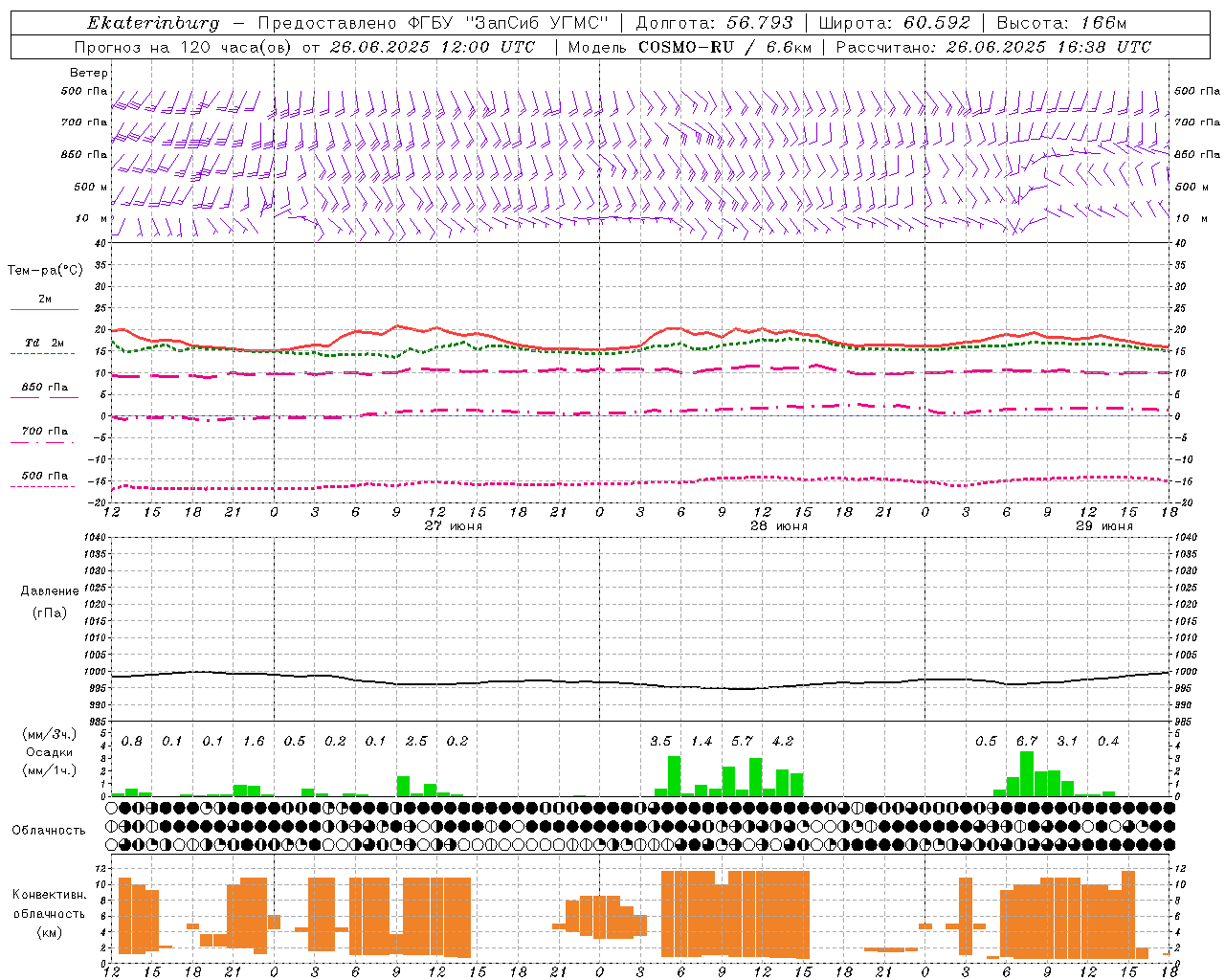The image size is (1225, 980).
Task: Click precipitation value 4.2
Action: (783, 742)
